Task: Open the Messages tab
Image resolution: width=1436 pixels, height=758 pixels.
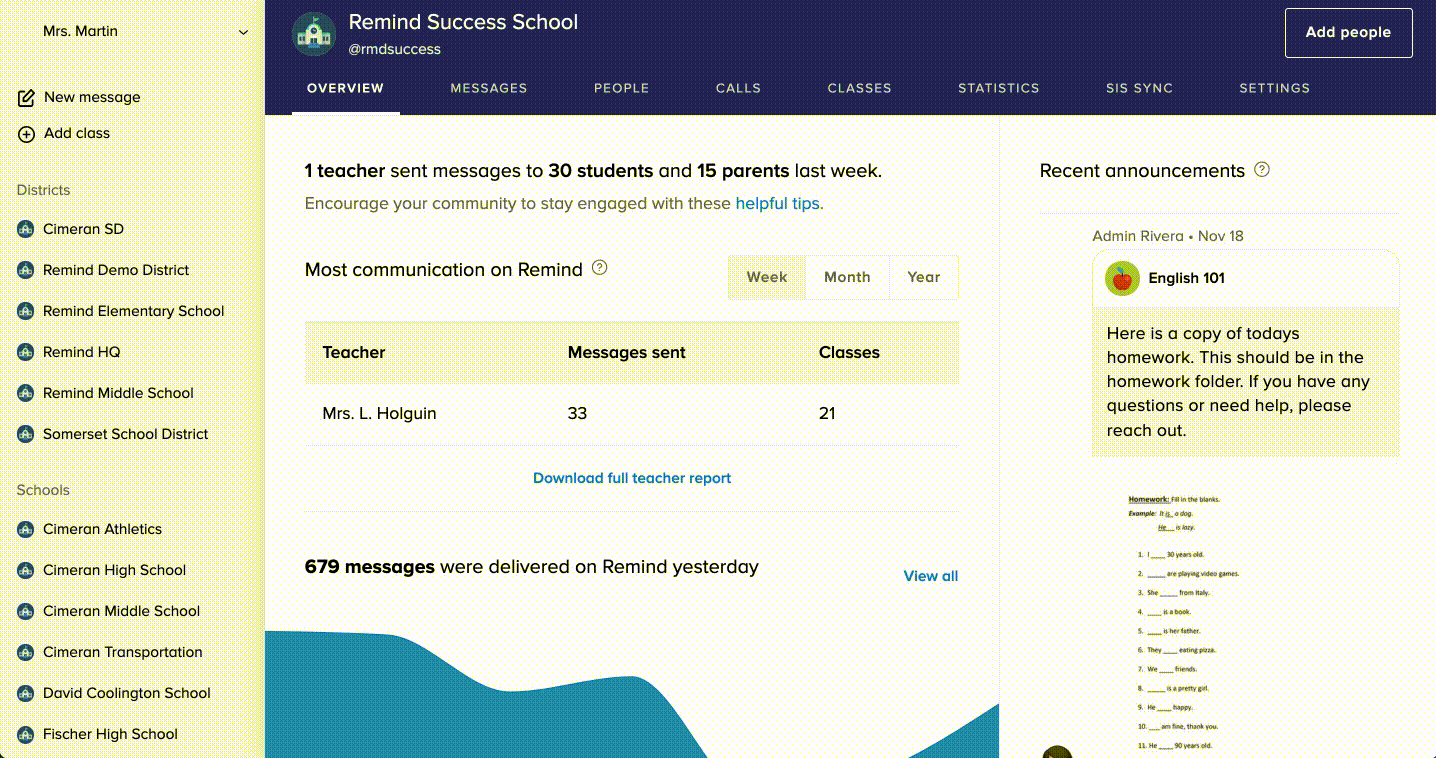Action: 488,88
